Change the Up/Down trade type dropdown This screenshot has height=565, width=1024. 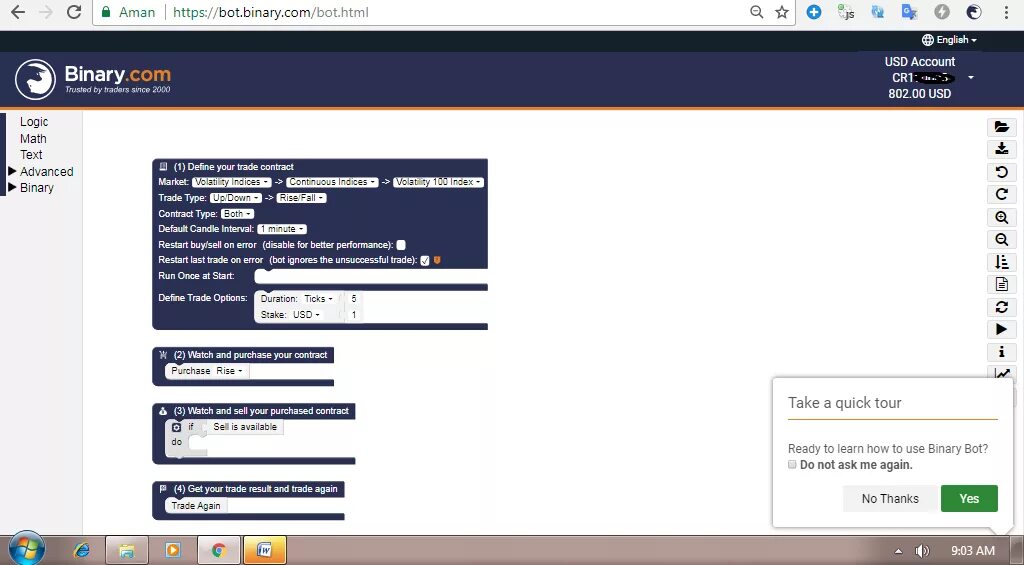pos(236,198)
